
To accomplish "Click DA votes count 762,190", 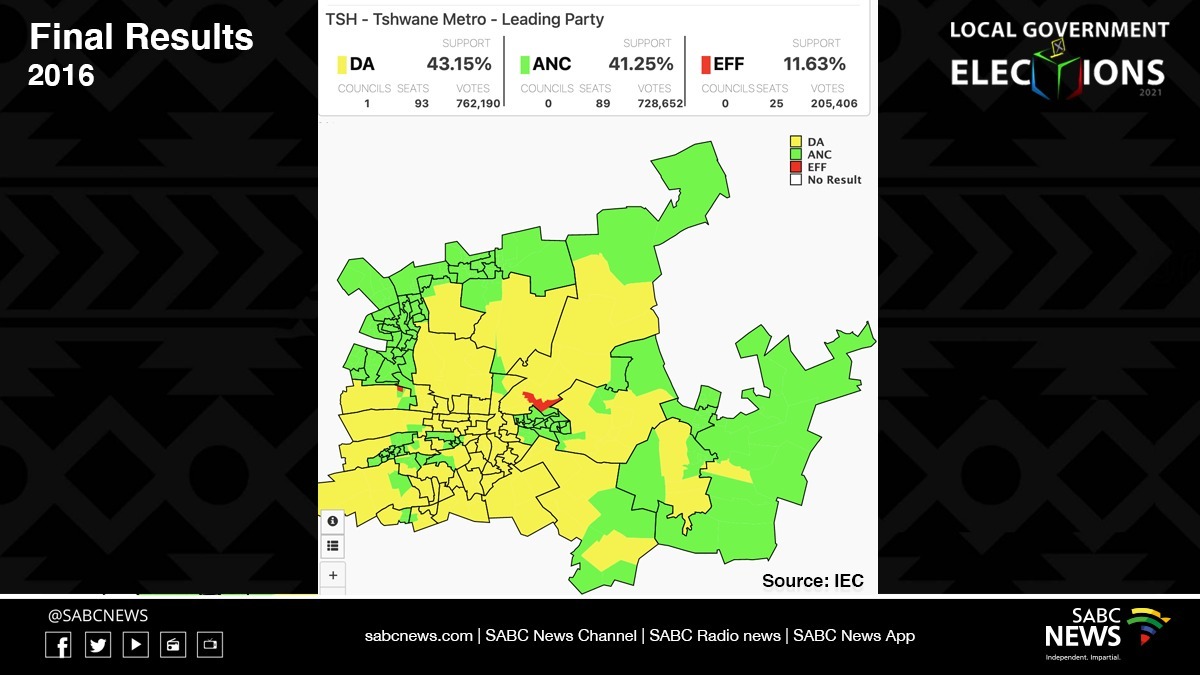I will (478, 103).
